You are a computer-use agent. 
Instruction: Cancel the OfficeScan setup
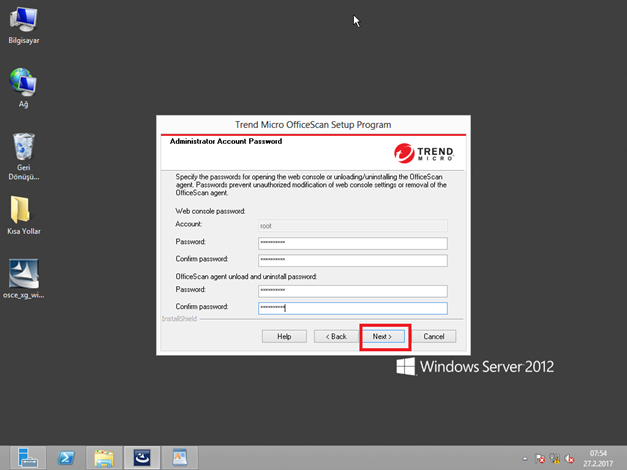point(434,336)
